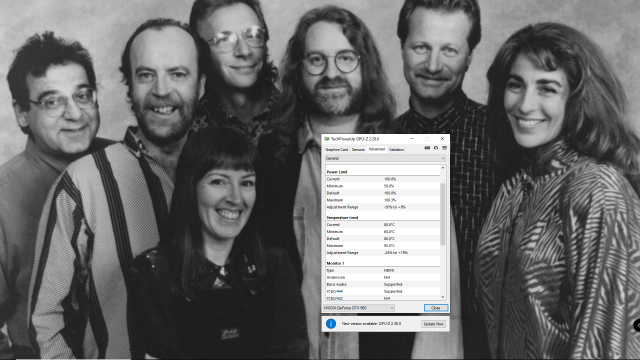Switch to the Graphics Card tab
Screen dimensions: 640x360
[336, 150]
